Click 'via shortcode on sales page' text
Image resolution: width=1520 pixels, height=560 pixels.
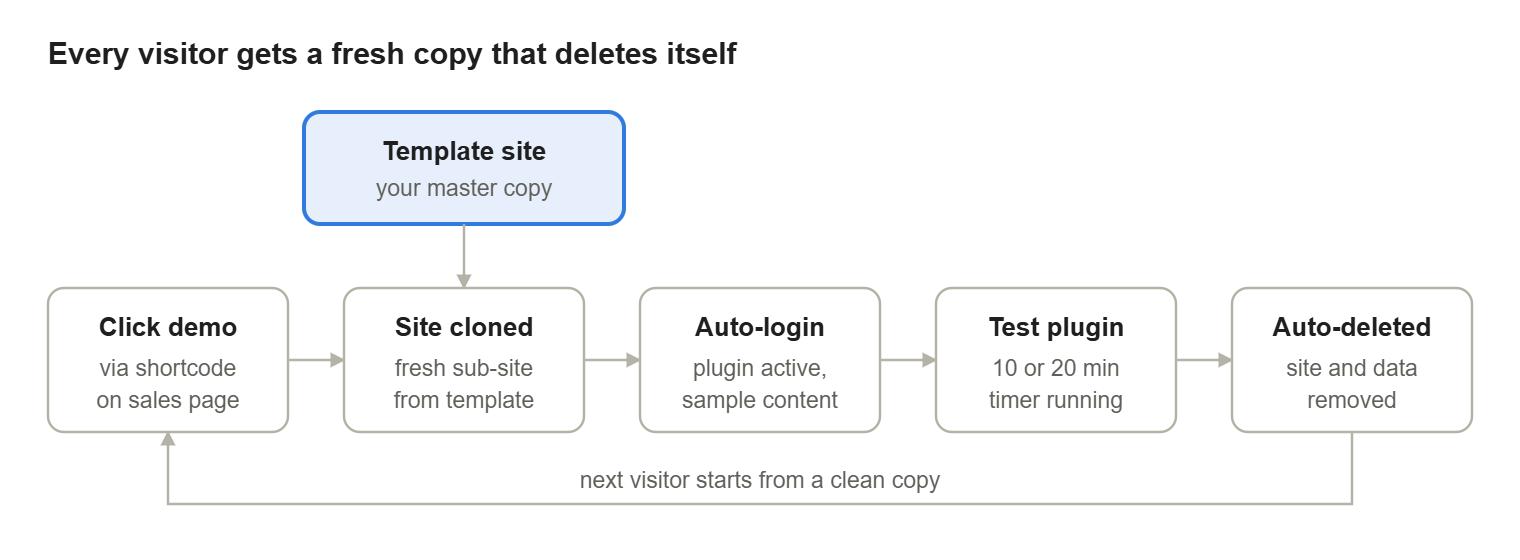tap(168, 384)
